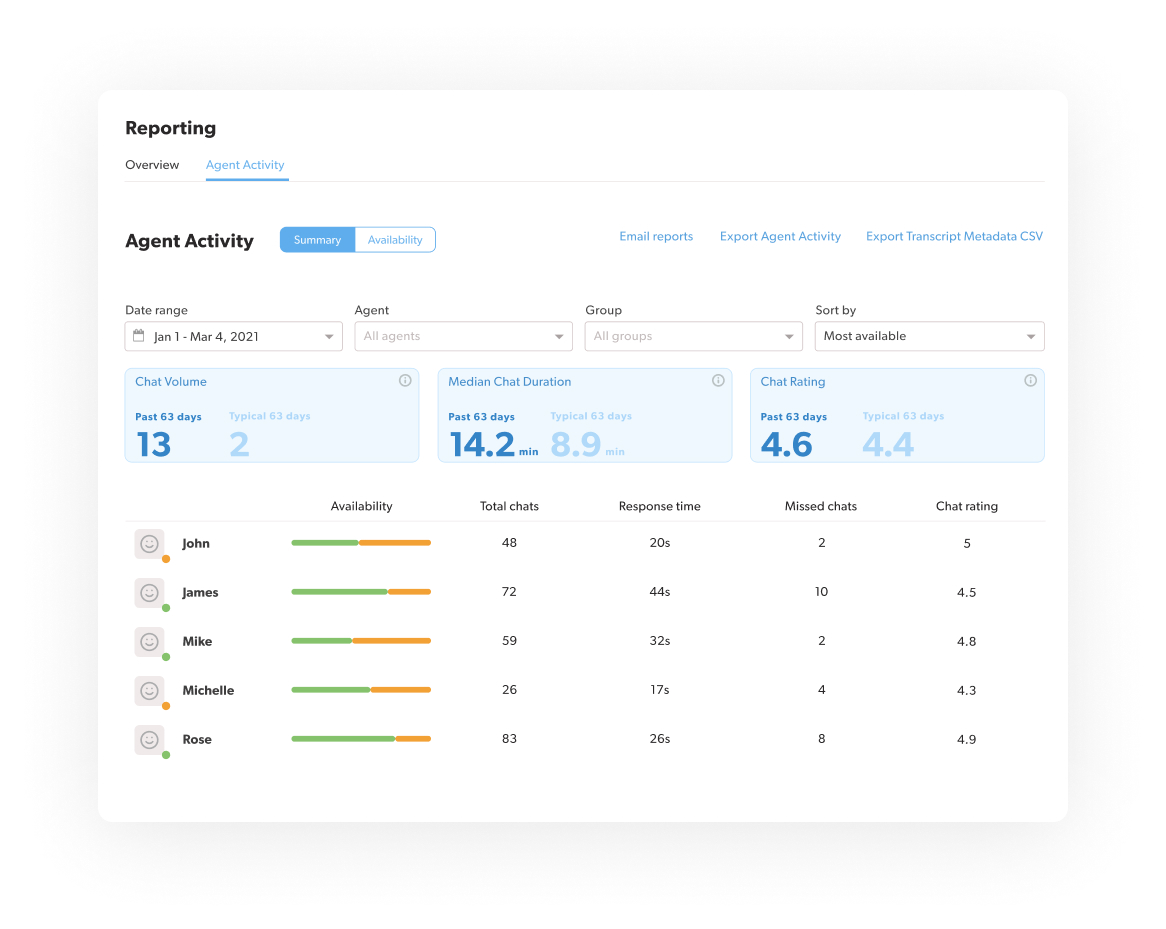
Task: Click Export Transcript Metadata CSV link
Action: pos(954,237)
